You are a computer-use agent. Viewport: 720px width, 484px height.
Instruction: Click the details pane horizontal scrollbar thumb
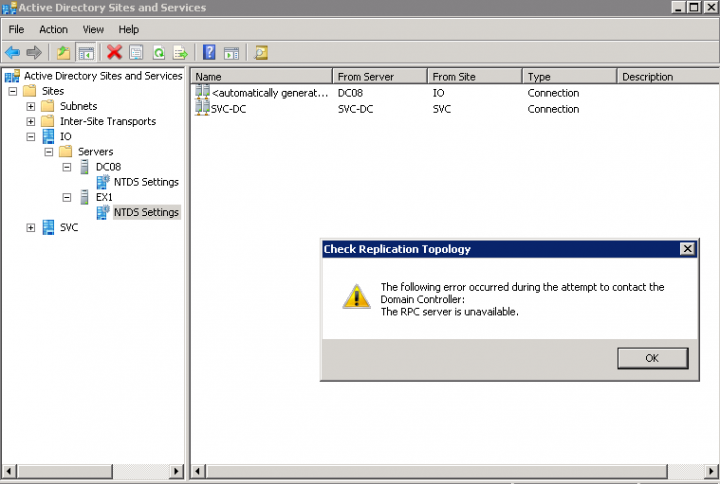[436, 471]
